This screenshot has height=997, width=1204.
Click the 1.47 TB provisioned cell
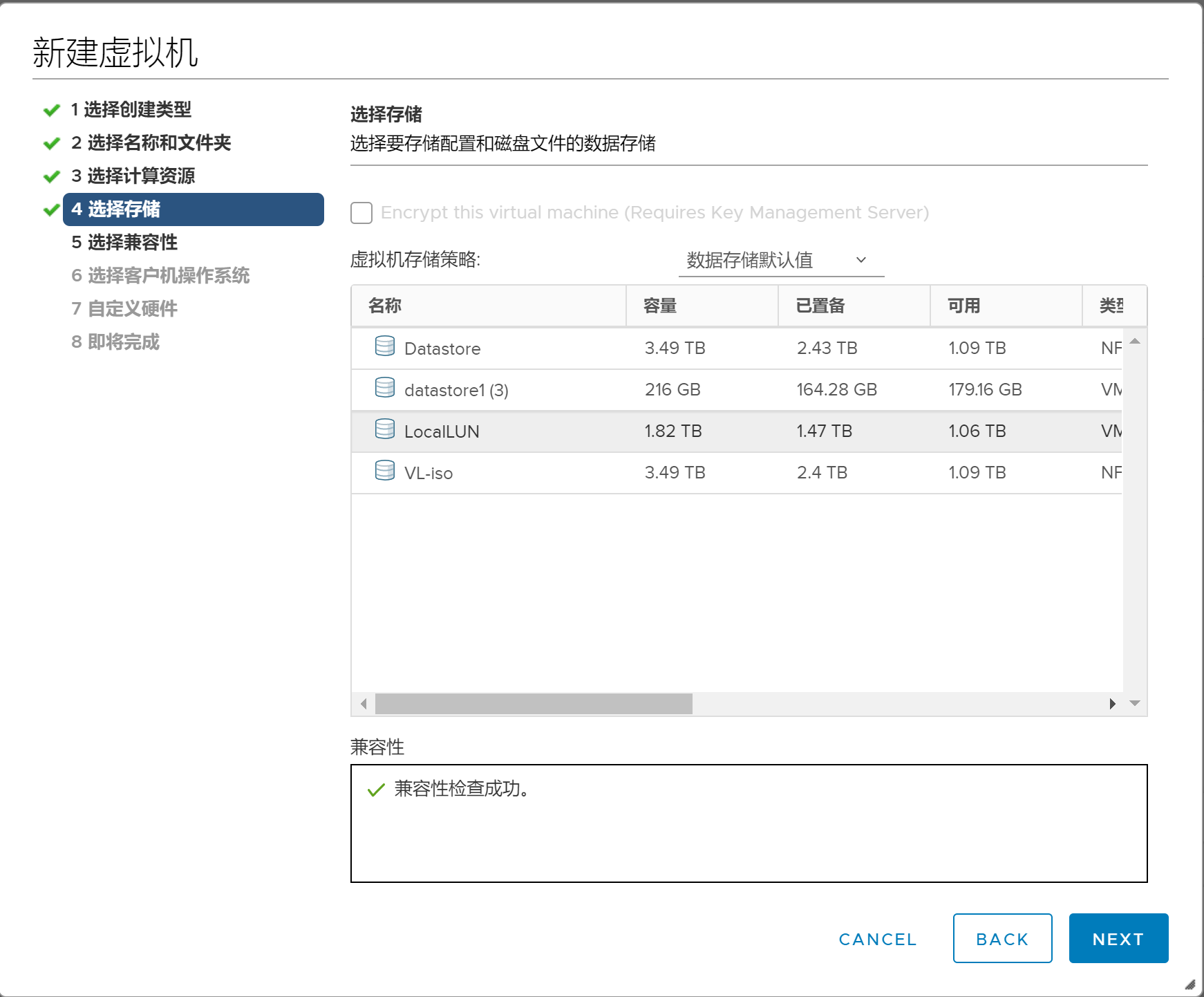(825, 431)
